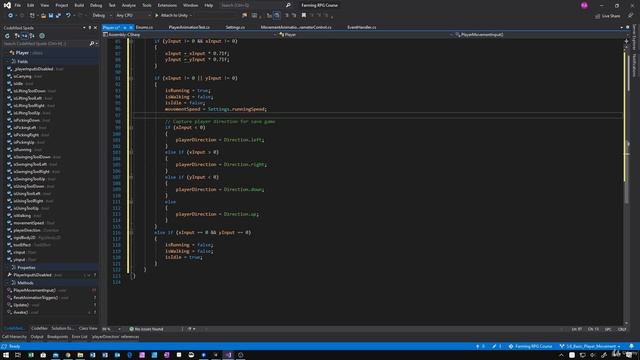Open the File menu

coord(18,5)
